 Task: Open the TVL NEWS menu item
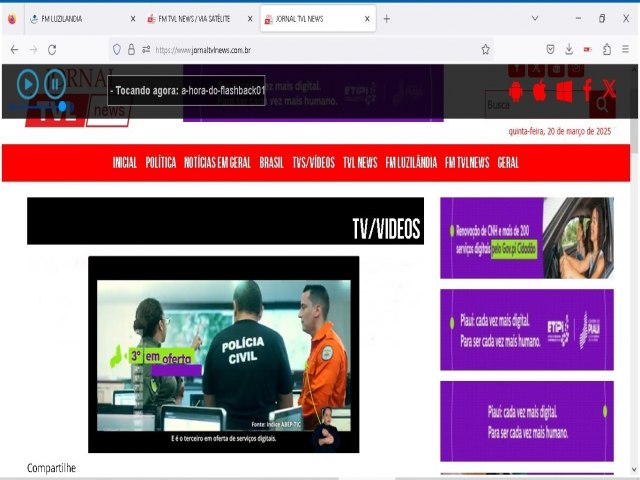pos(360,163)
